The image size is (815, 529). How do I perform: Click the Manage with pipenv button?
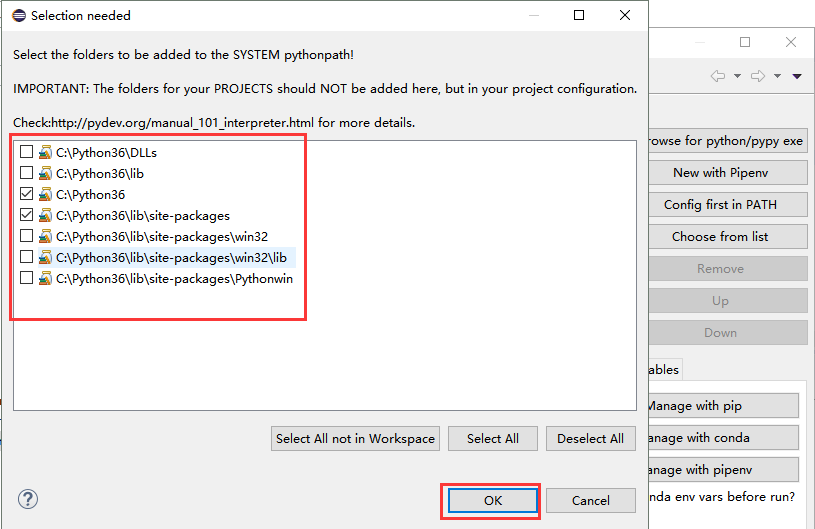[x=724, y=470]
